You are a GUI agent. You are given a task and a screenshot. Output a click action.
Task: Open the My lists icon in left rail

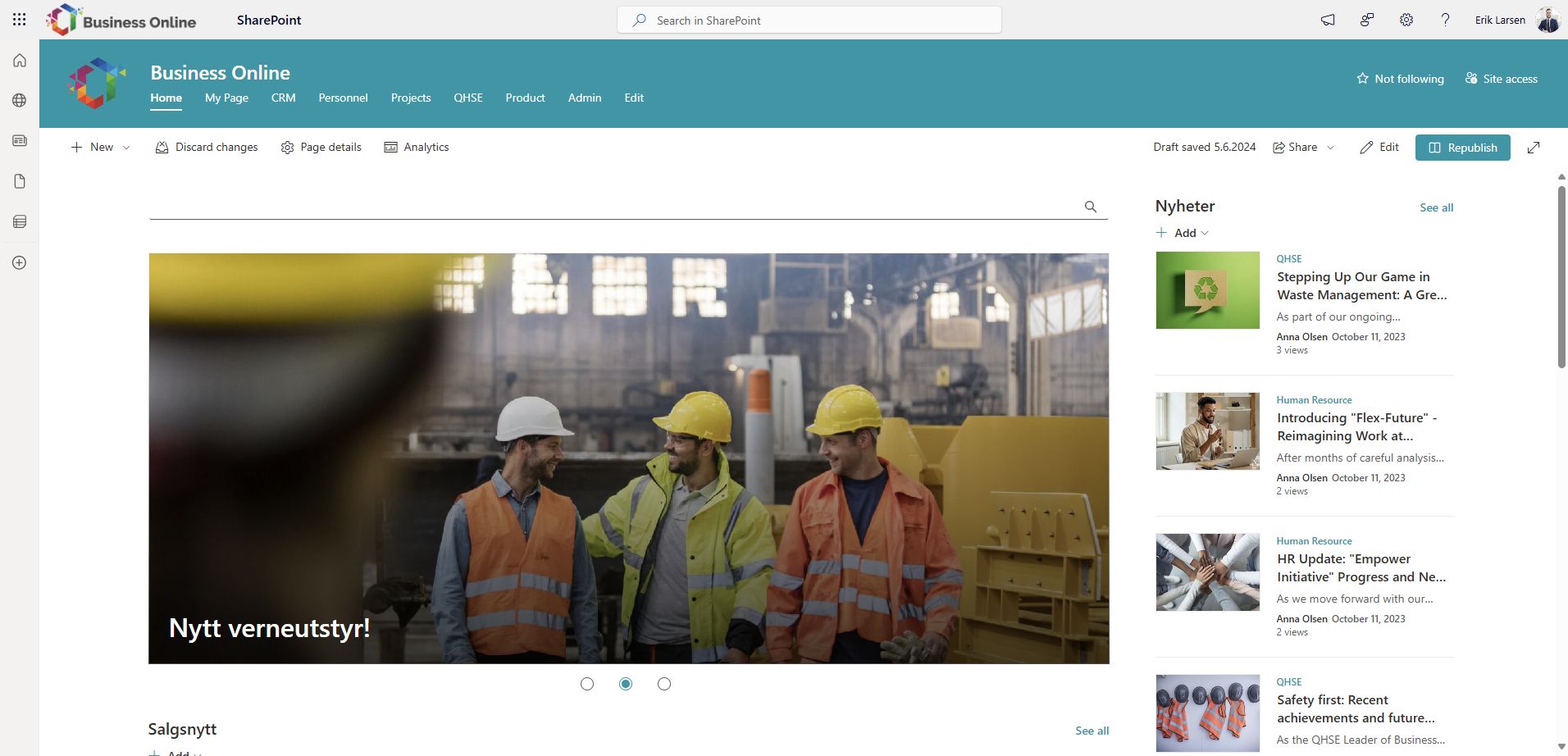click(20, 221)
